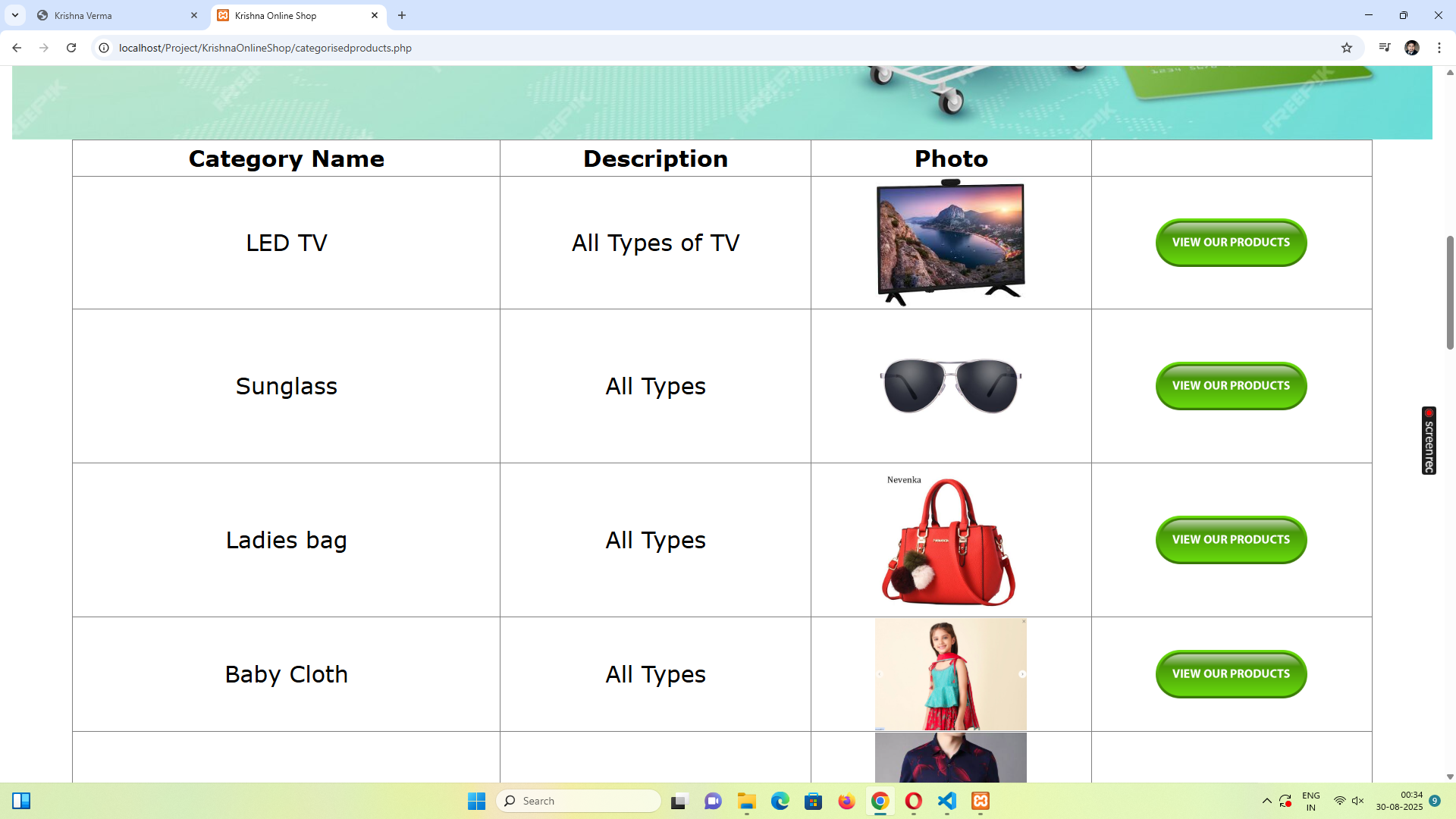The height and width of the screenshot is (819, 1456).
Task: Open Task View on taskbar
Action: pos(679,801)
